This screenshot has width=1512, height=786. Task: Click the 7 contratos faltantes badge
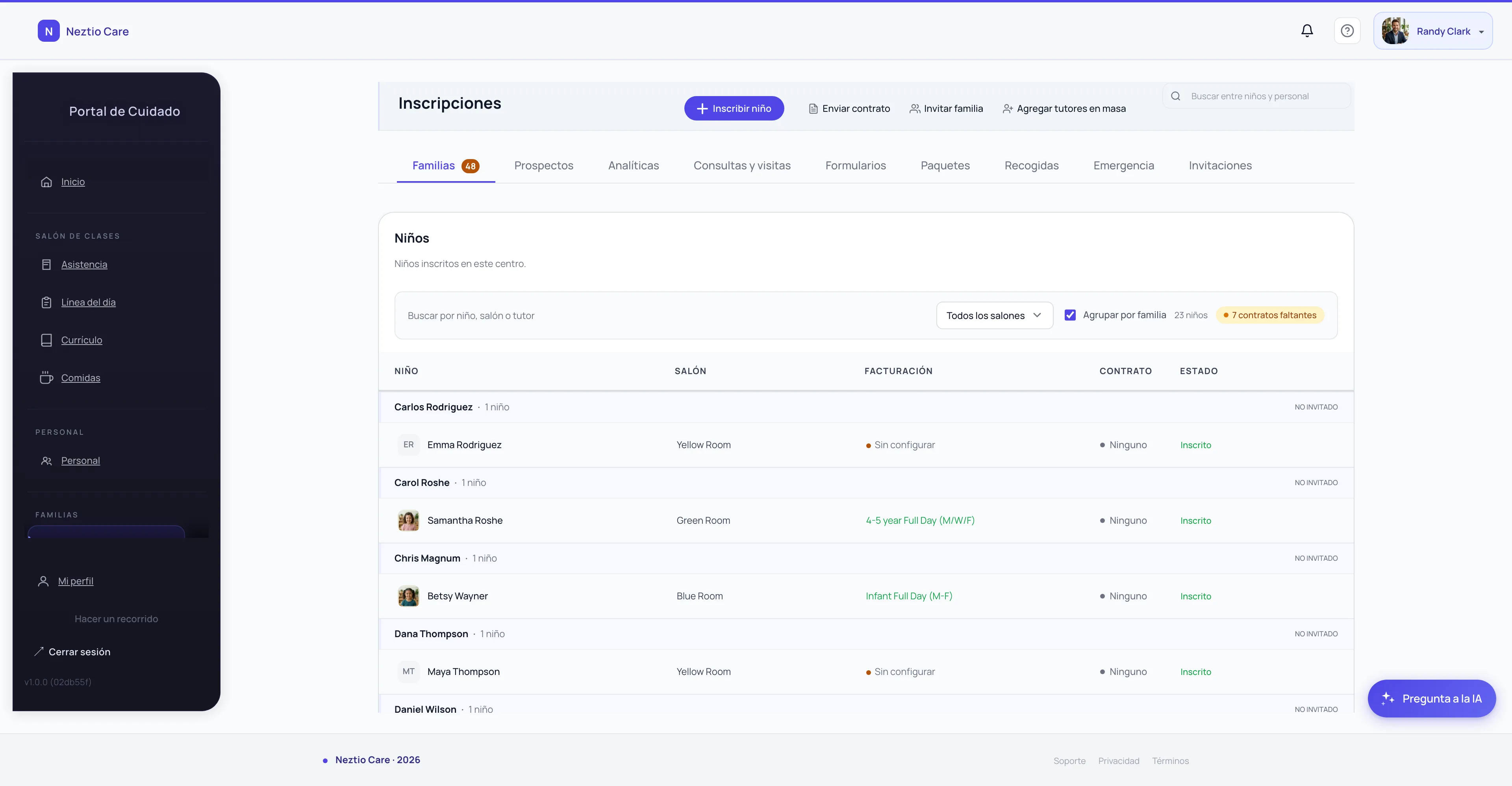(x=1269, y=315)
